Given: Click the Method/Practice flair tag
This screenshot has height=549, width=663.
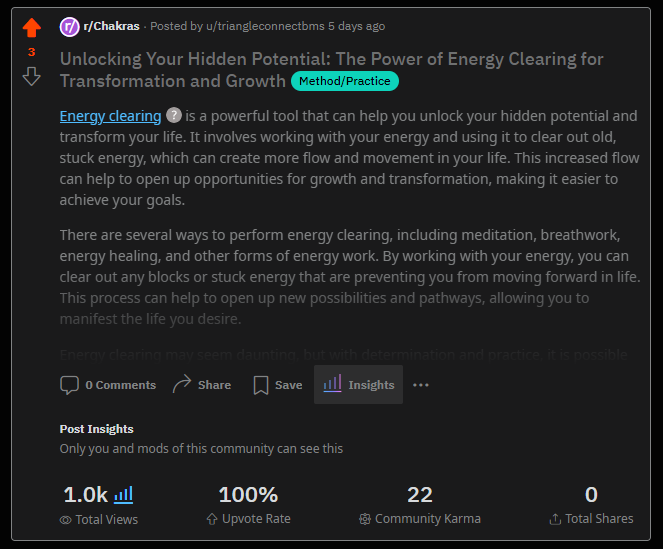Looking at the screenshot, I should click(x=345, y=81).
